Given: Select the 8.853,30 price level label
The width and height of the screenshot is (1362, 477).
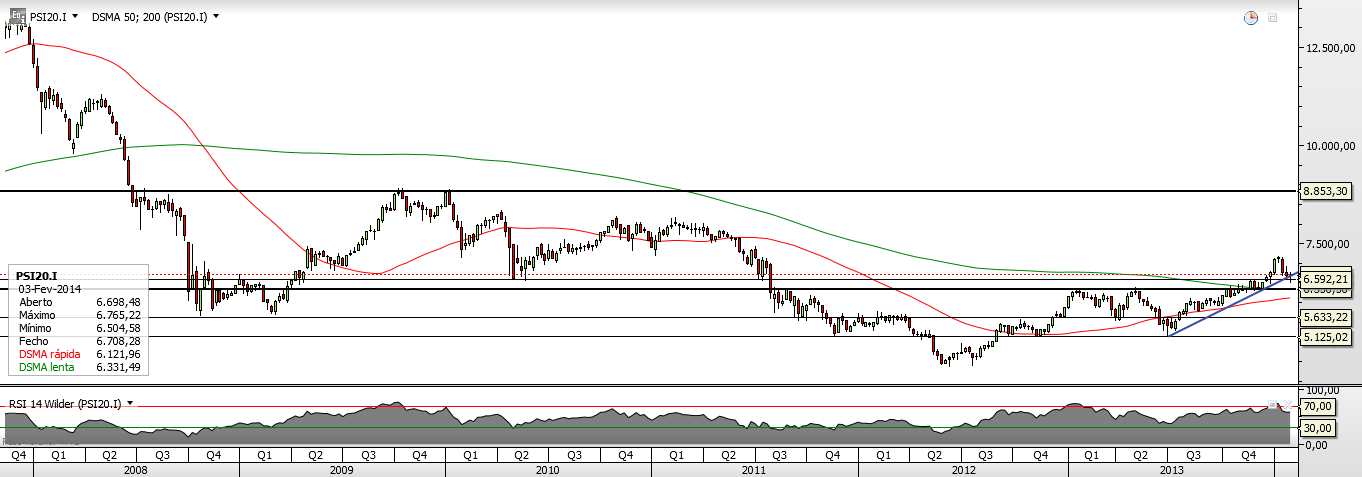Looking at the screenshot, I should click(x=1327, y=191).
